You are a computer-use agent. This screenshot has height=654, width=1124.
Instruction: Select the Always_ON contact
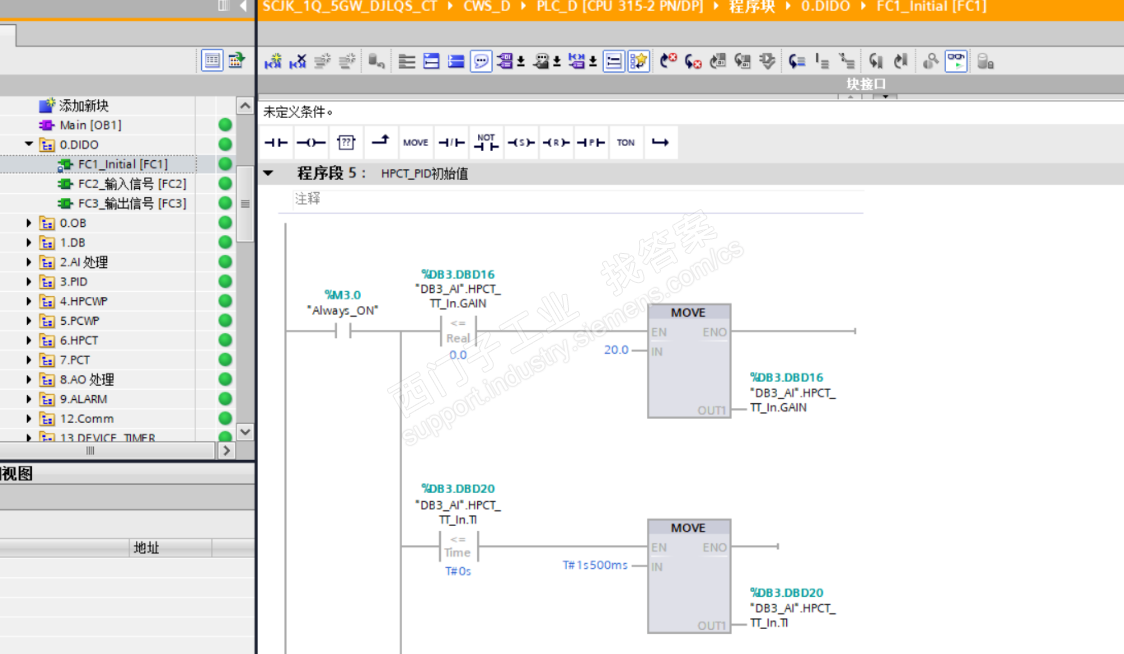343,331
